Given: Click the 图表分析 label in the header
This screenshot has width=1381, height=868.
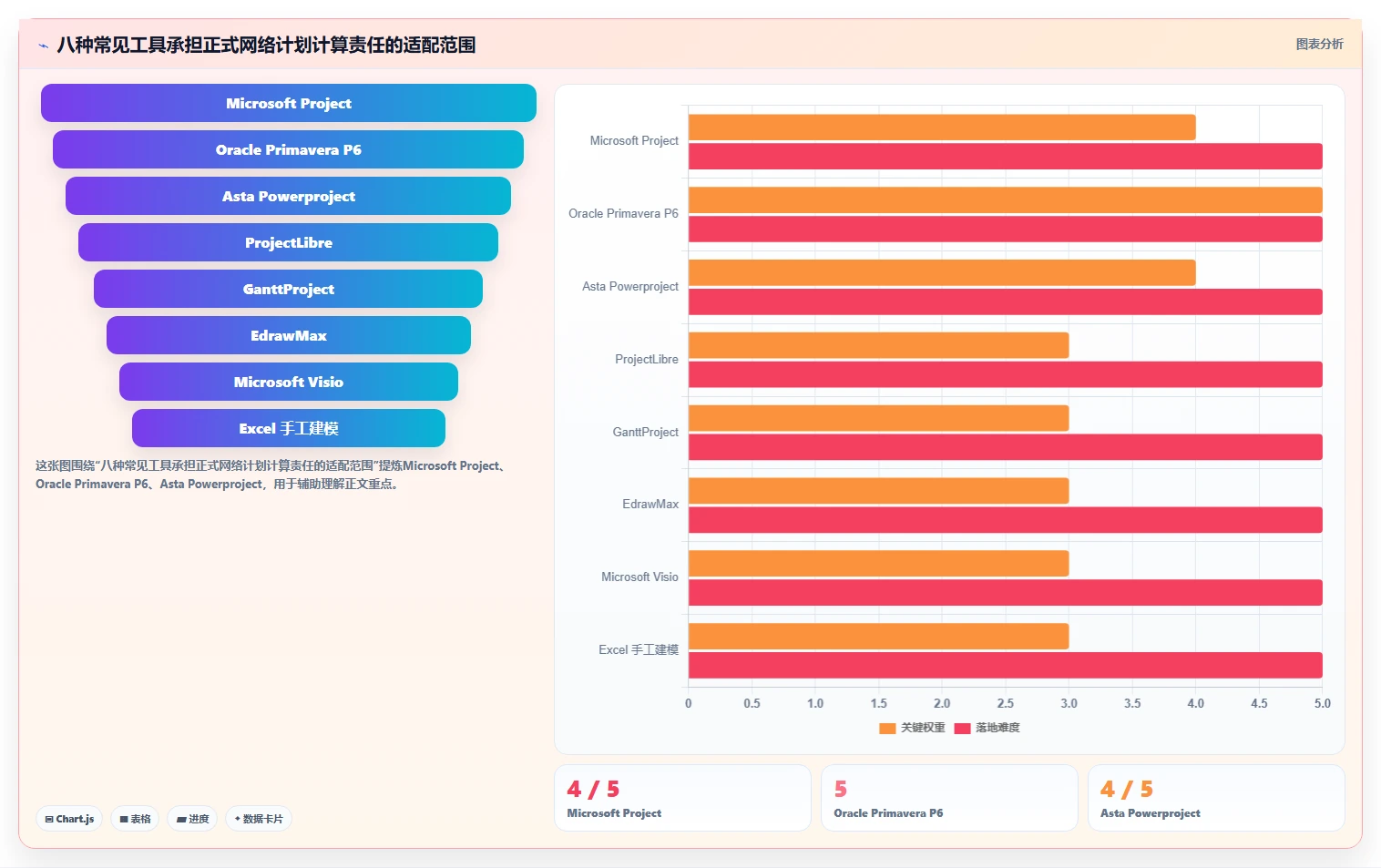Looking at the screenshot, I should point(1319,44).
